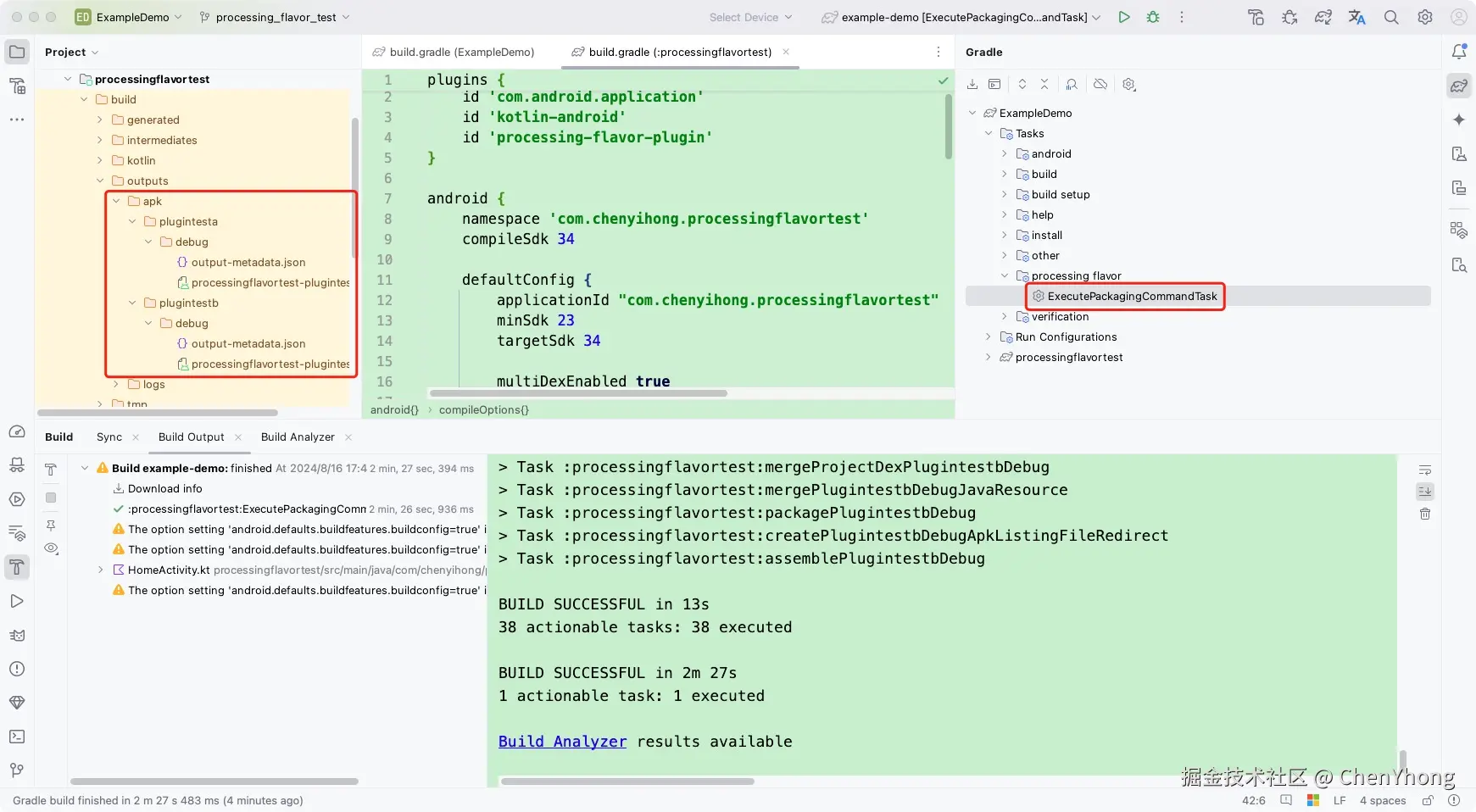The width and height of the screenshot is (1476, 812).
Task: Pin the build tab
Action: pos(51,526)
